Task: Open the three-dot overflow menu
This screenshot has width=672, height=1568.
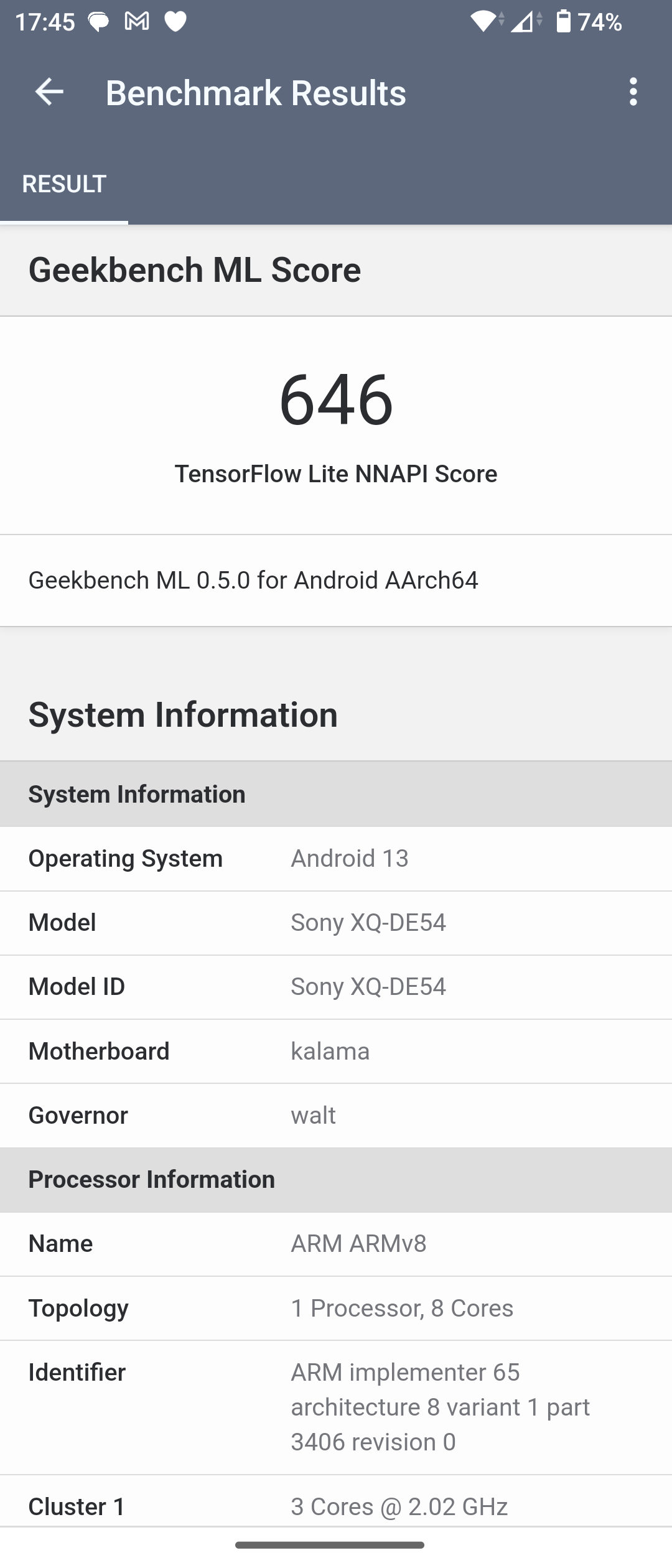Action: pyautogui.click(x=633, y=93)
